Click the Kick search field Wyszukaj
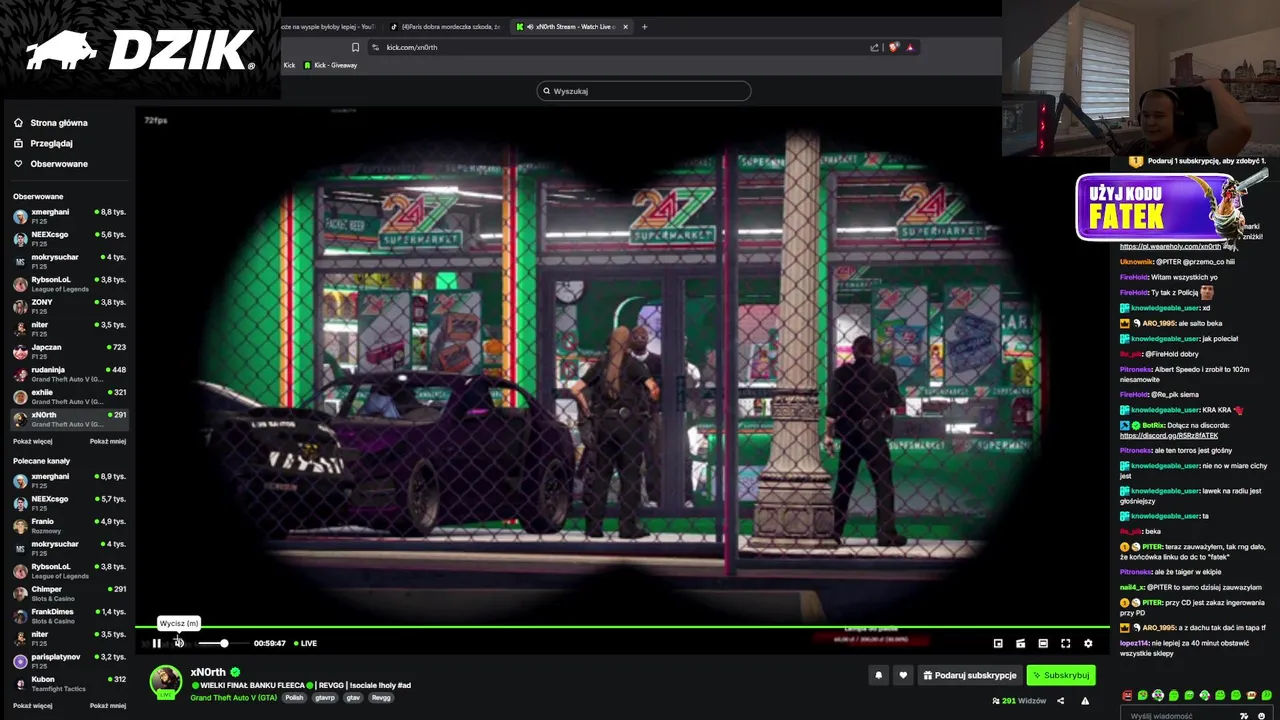The height and width of the screenshot is (720, 1280). pos(644,91)
